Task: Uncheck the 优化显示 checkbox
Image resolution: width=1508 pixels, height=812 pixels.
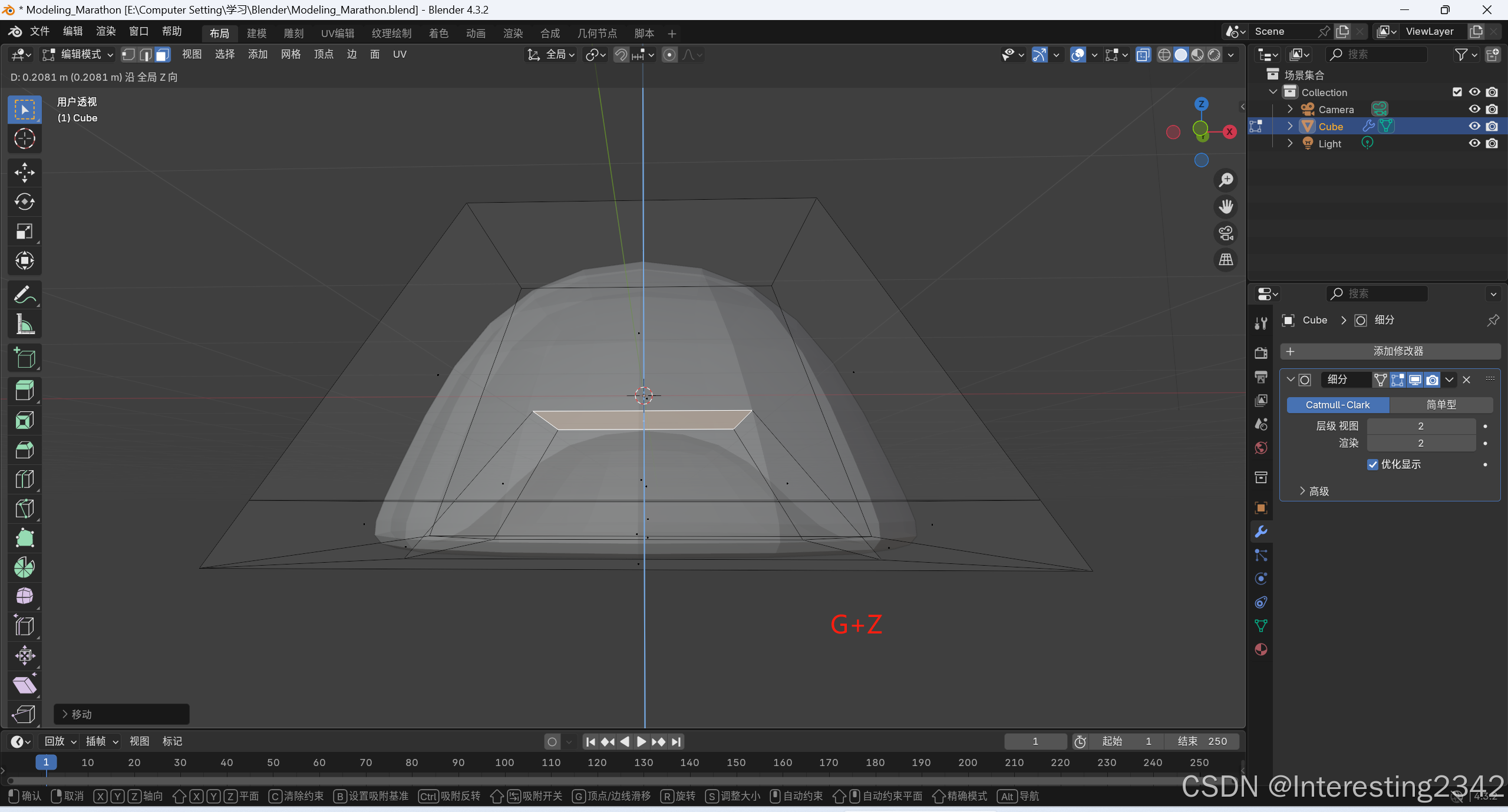Action: tap(1372, 464)
